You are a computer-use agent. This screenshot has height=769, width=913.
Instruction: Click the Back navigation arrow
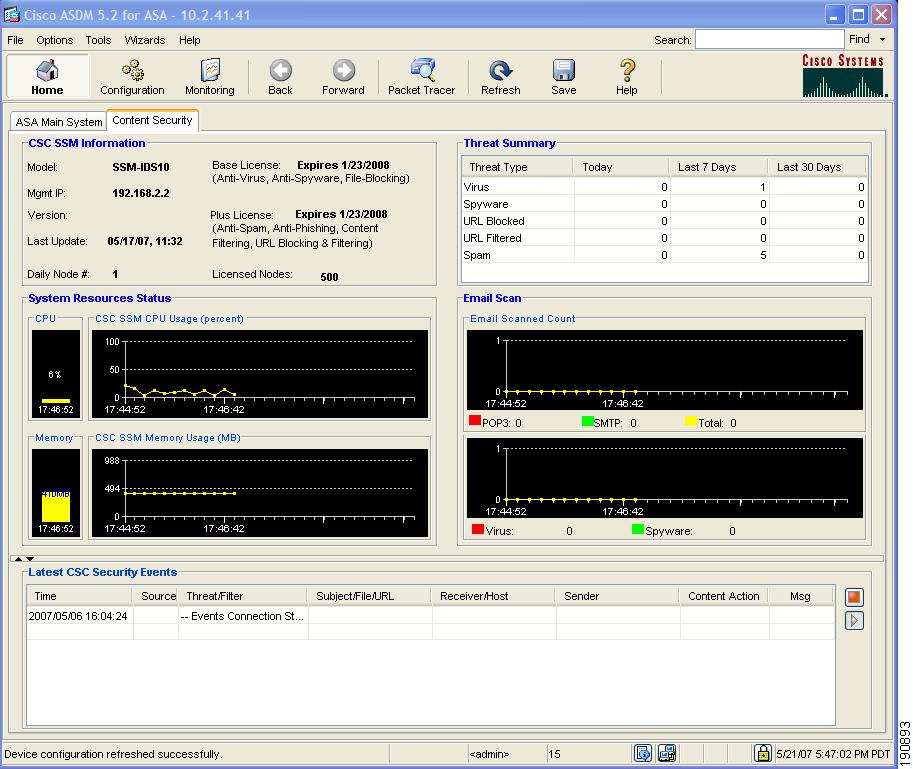pyautogui.click(x=280, y=76)
